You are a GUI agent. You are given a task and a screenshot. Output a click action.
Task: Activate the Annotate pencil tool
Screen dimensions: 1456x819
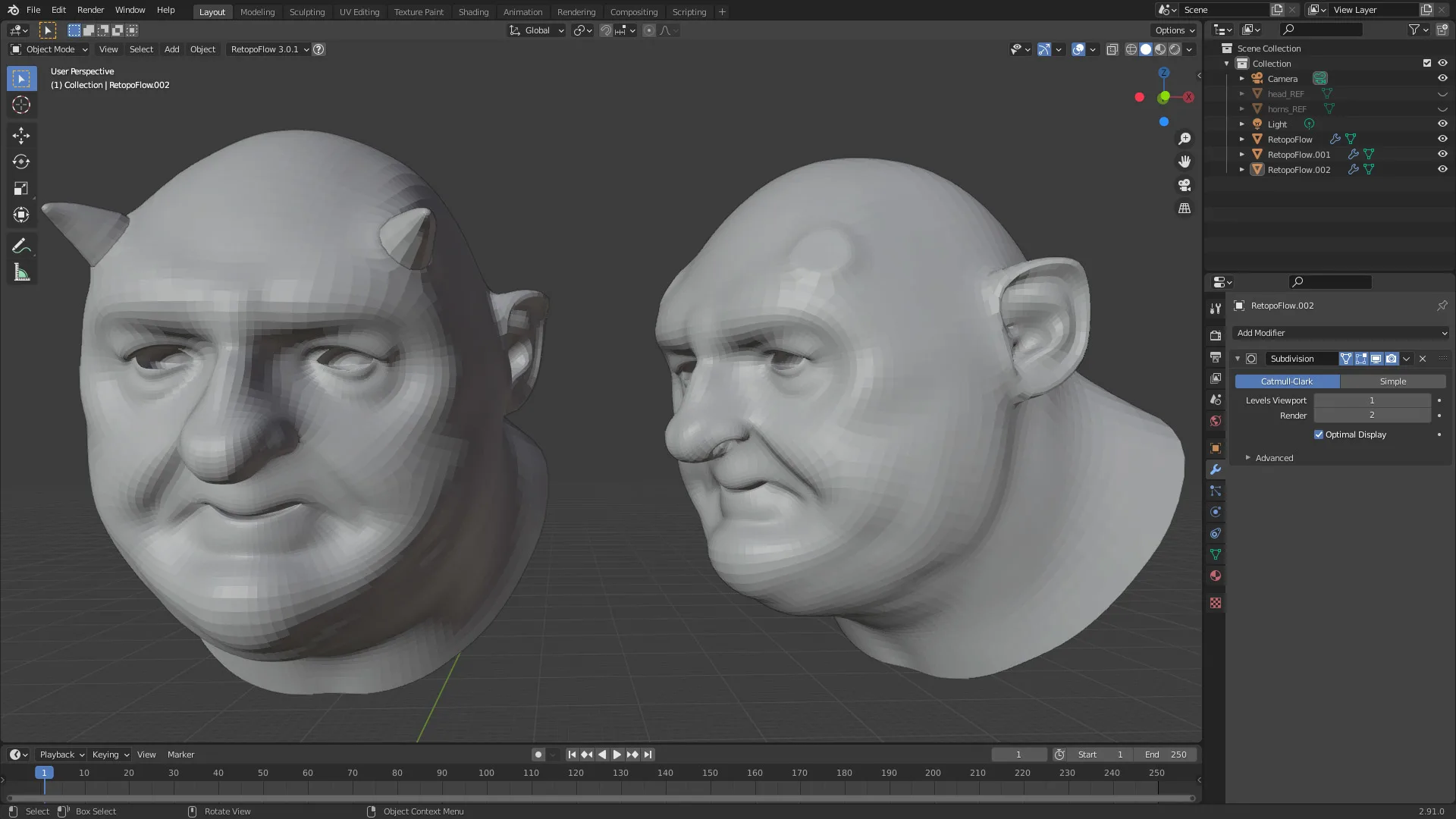click(x=21, y=246)
